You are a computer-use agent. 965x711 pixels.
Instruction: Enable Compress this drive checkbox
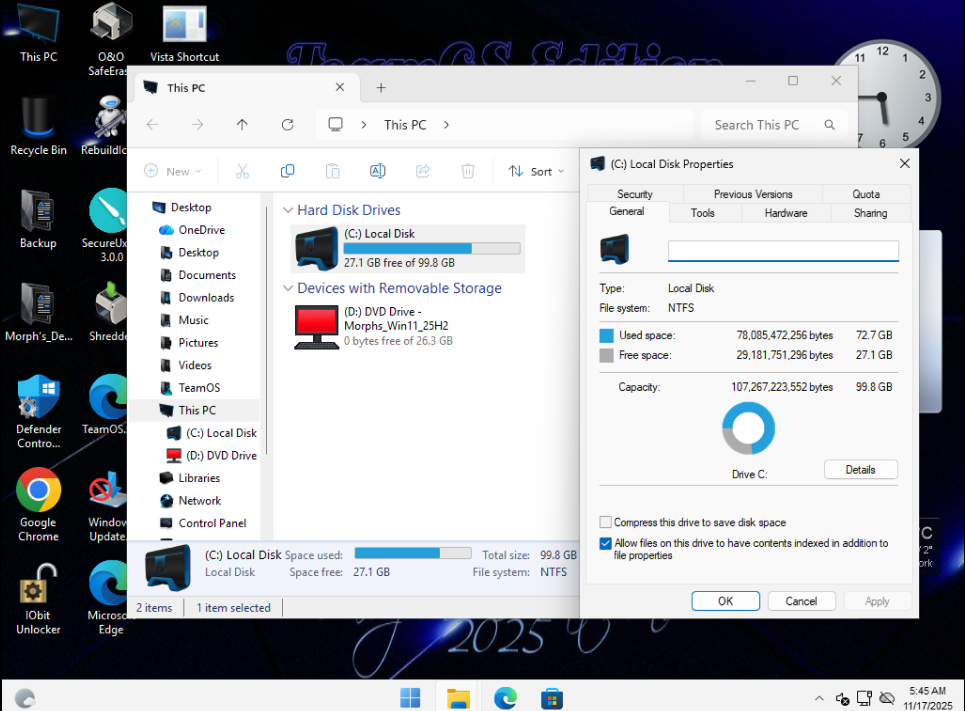click(x=606, y=522)
